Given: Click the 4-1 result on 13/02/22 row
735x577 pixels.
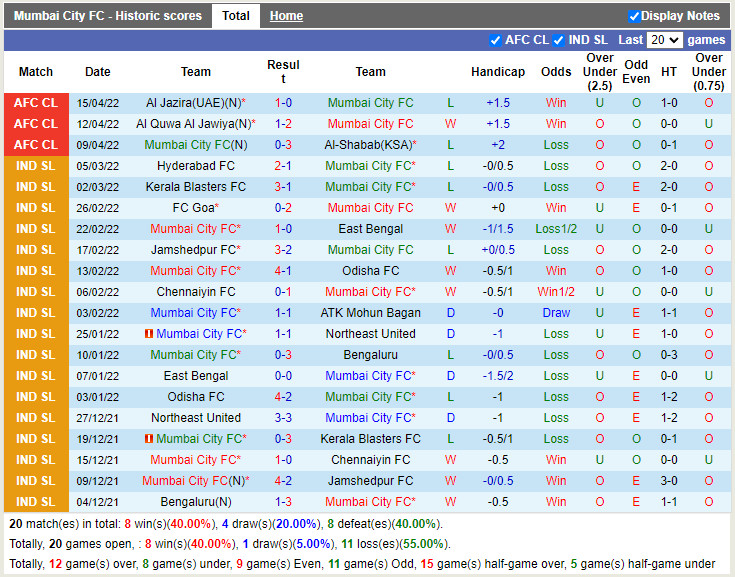Looking at the screenshot, I should pyautogui.click(x=283, y=271).
